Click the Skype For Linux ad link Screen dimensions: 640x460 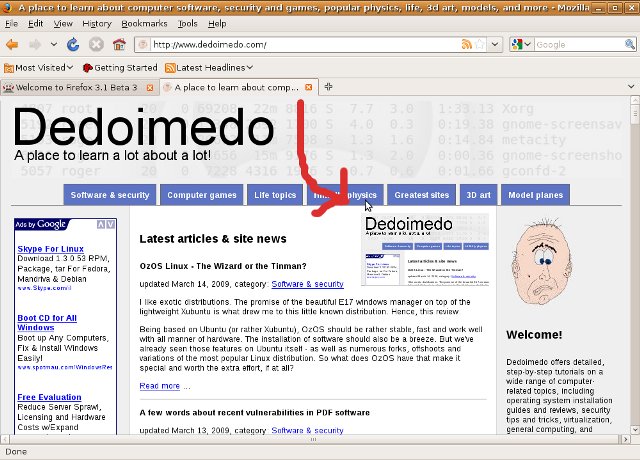pyautogui.click(x=51, y=249)
